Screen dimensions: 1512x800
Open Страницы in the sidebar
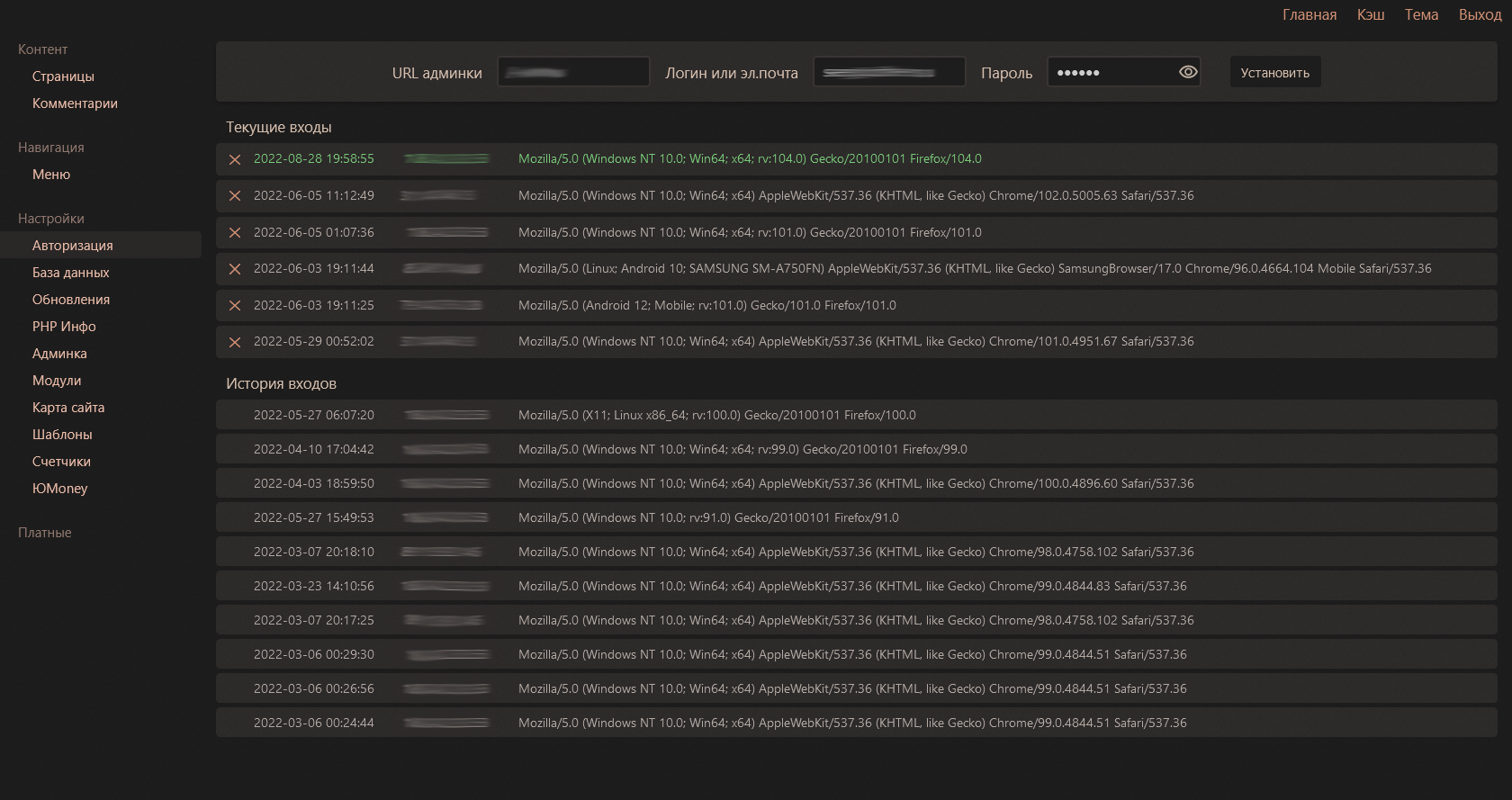coord(63,76)
